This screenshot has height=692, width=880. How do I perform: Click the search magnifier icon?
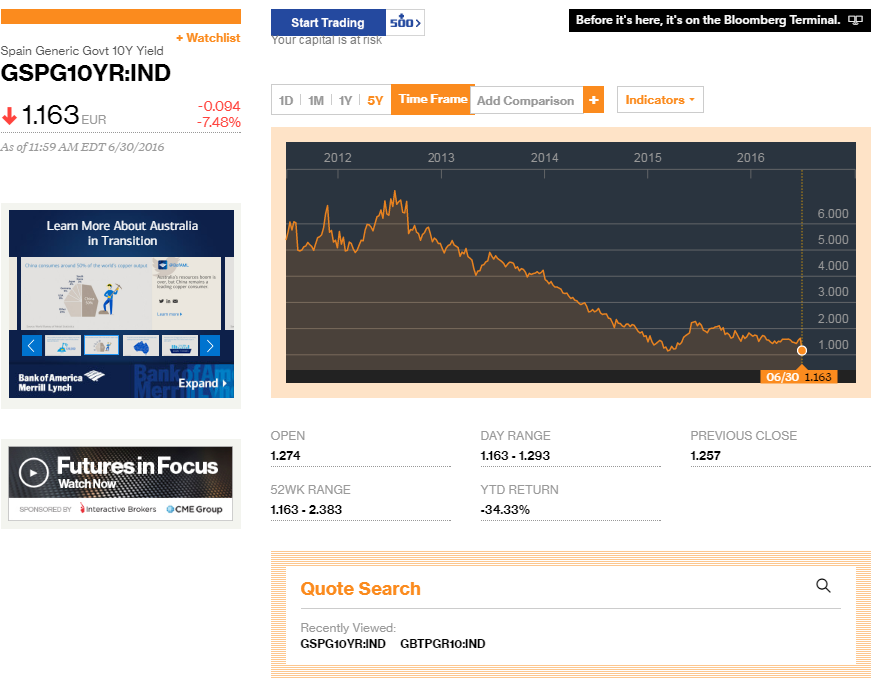(823, 586)
